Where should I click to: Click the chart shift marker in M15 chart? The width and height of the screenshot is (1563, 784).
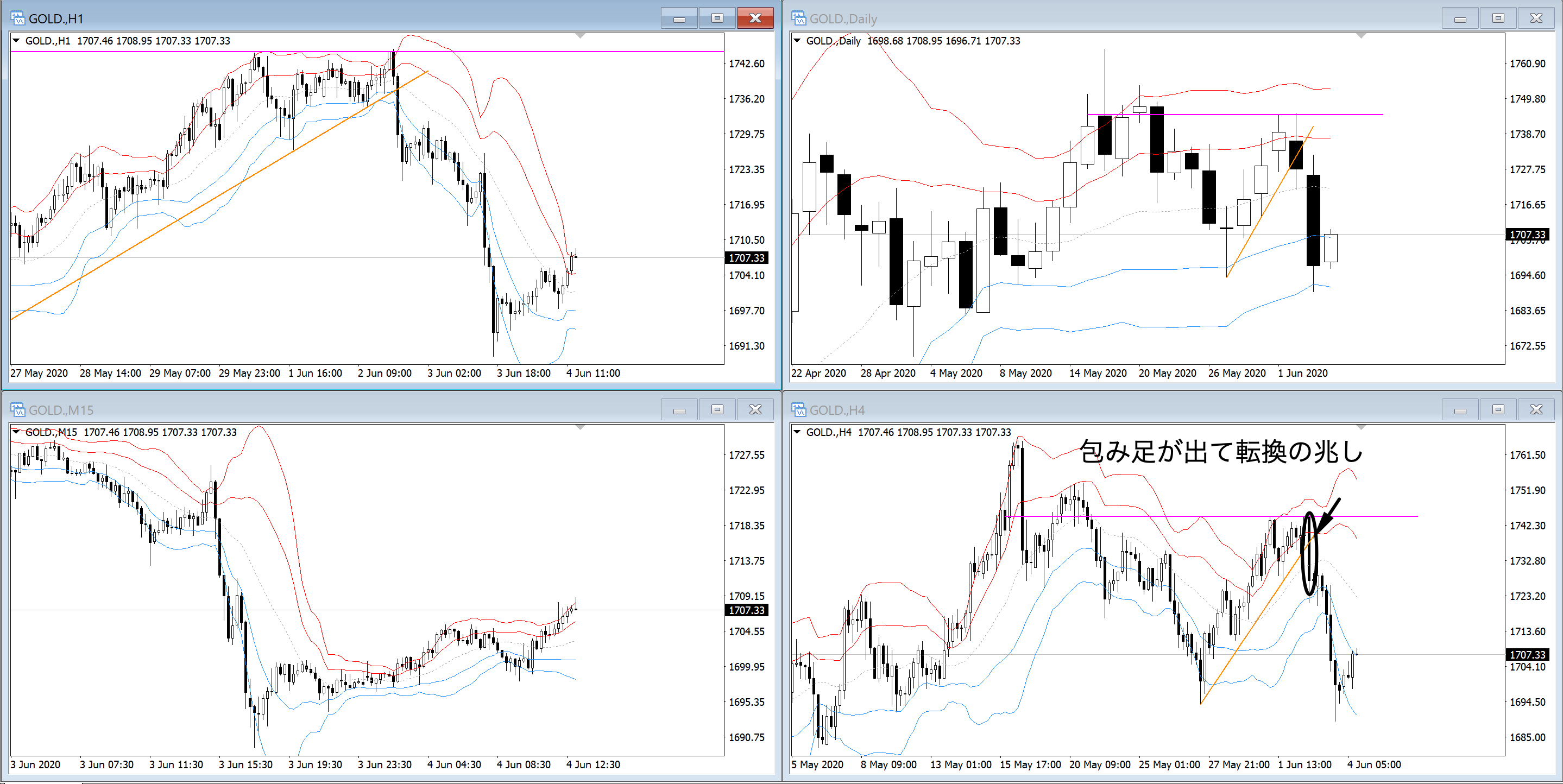(580, 428)
